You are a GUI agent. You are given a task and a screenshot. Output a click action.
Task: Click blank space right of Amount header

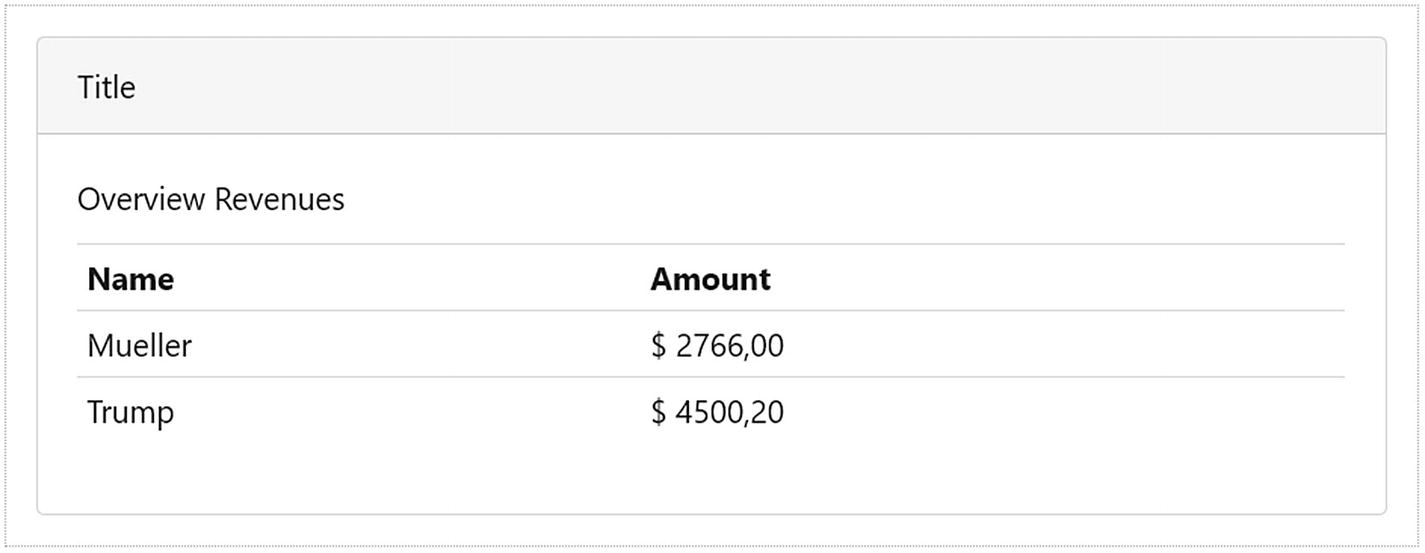coord(1050,279)
